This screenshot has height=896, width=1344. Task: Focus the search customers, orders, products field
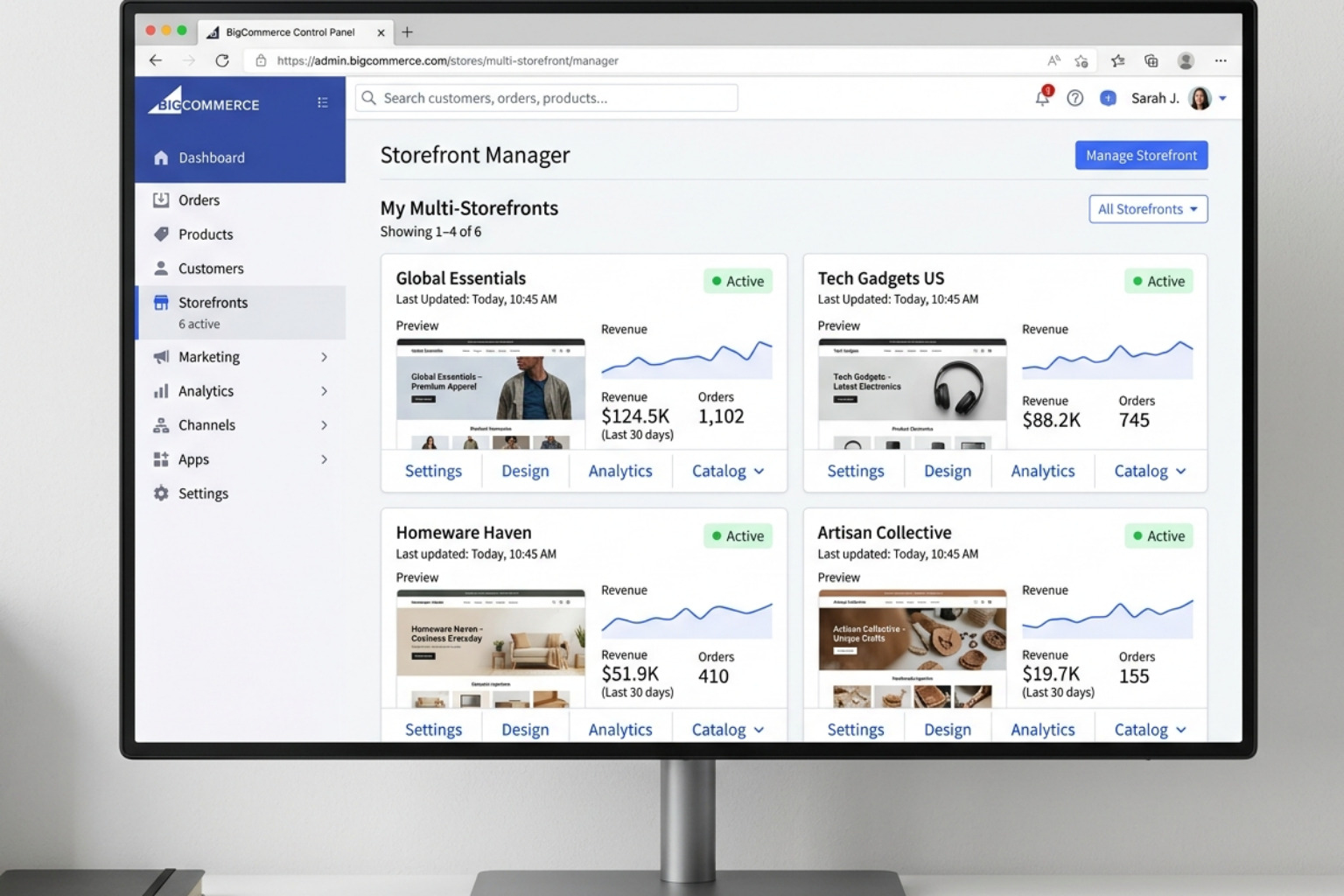click(x=547, y=98)
